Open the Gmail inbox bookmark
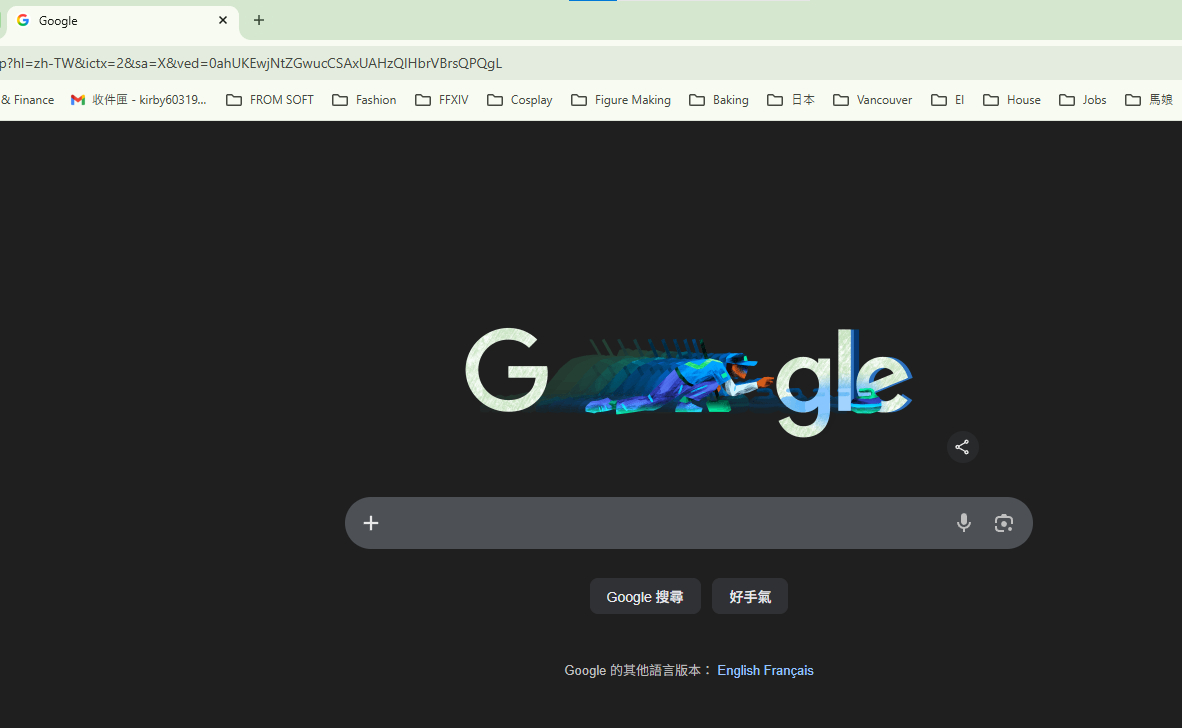 [x=139, y=100]
